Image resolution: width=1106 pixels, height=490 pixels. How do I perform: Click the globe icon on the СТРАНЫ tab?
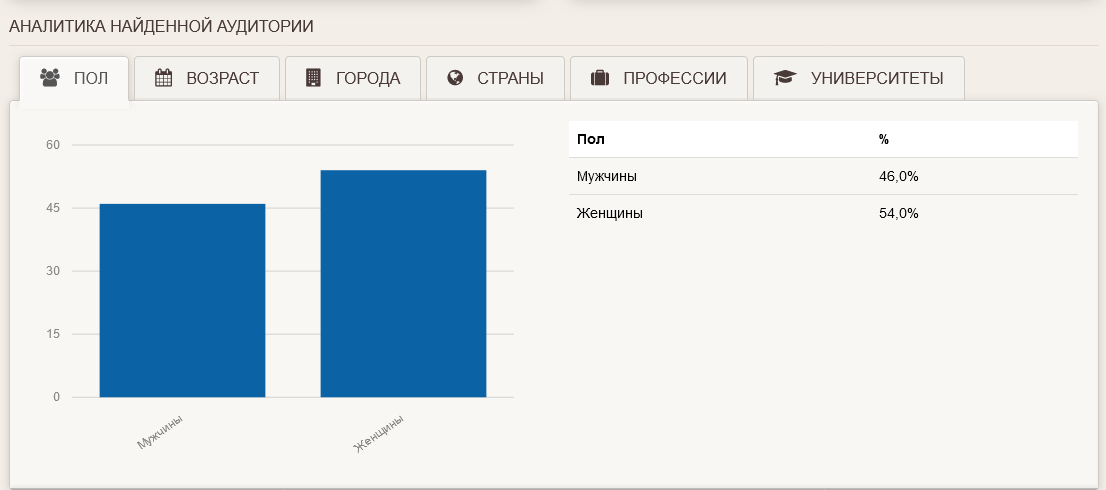coord(455,78)
